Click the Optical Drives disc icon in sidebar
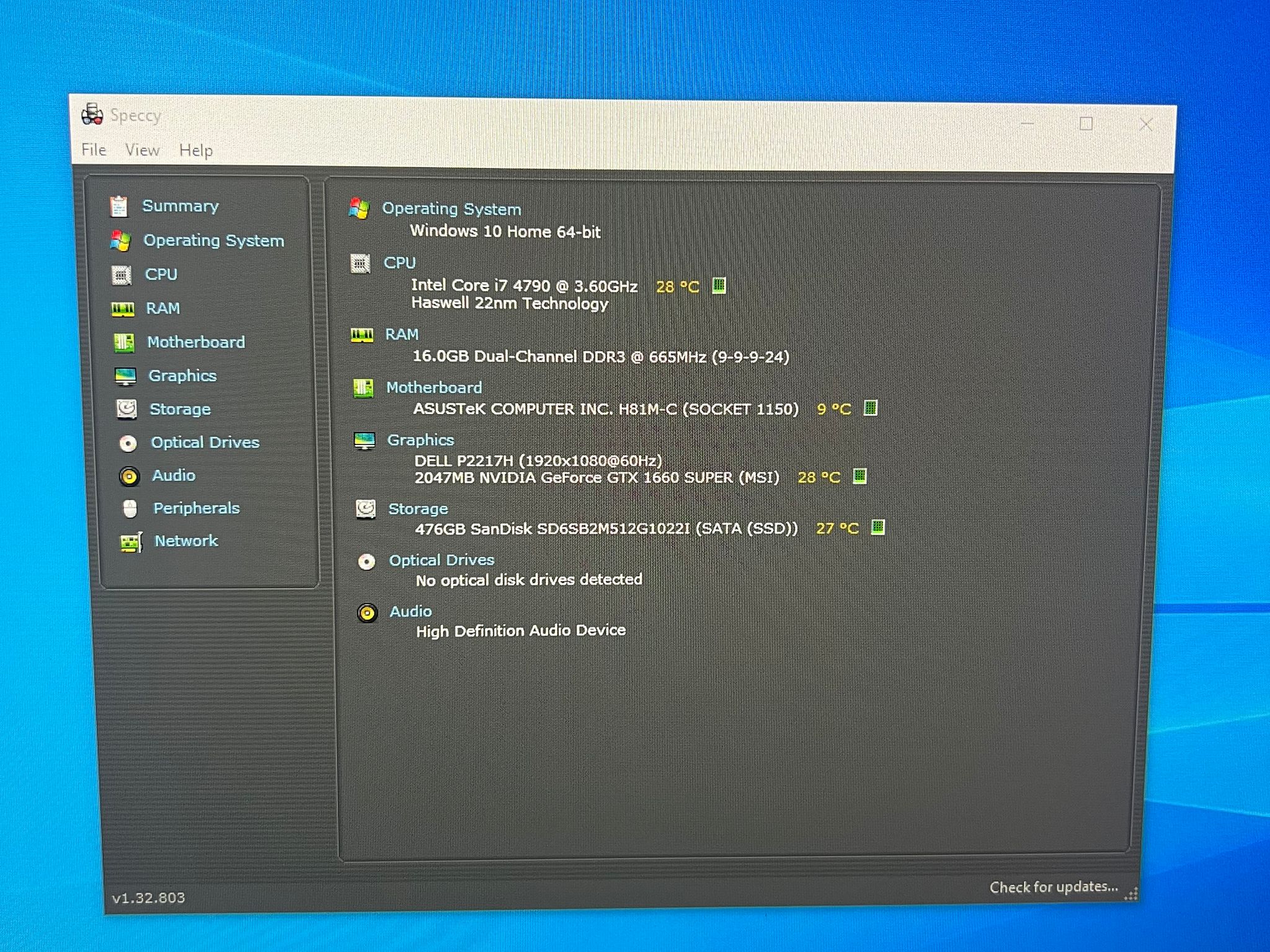The width and height of the screenshot is (1270, 952). [128, 443]
